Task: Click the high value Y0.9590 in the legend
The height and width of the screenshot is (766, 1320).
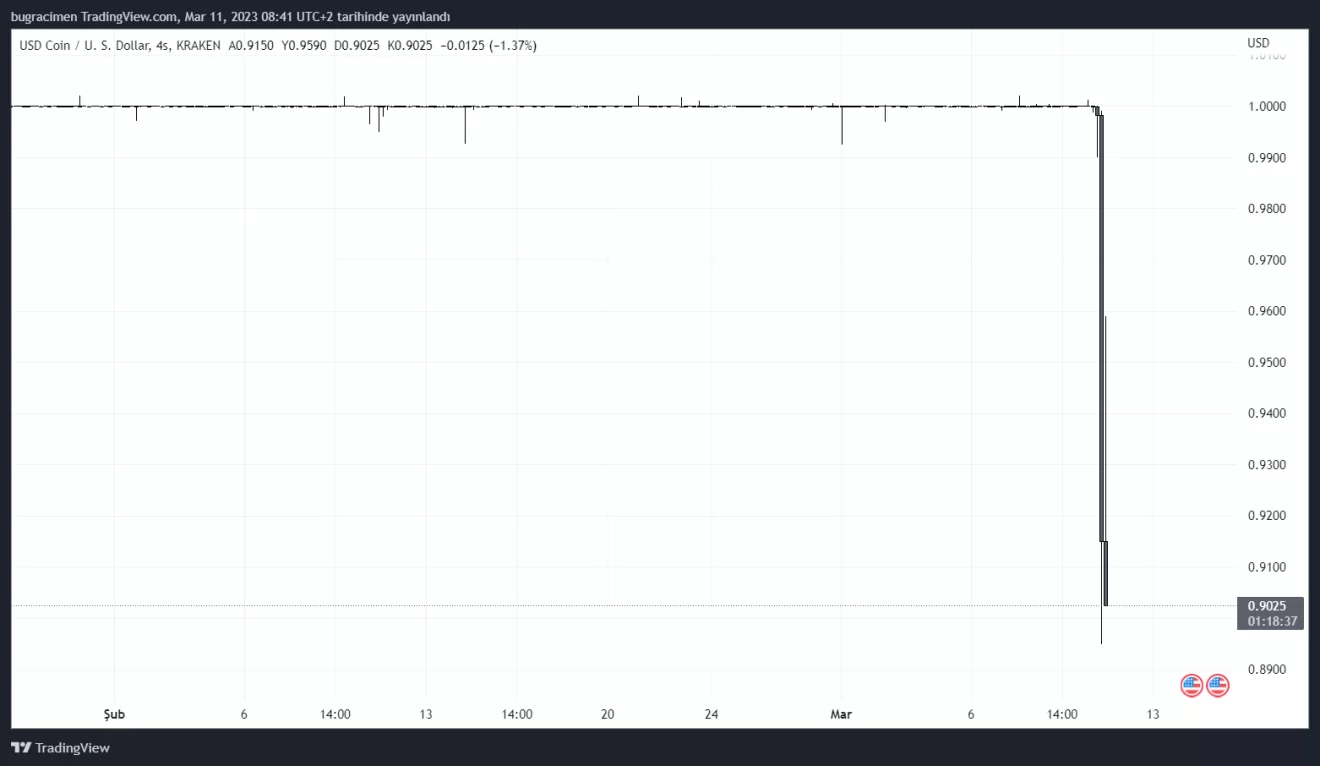Action: (x=306, y=45)
